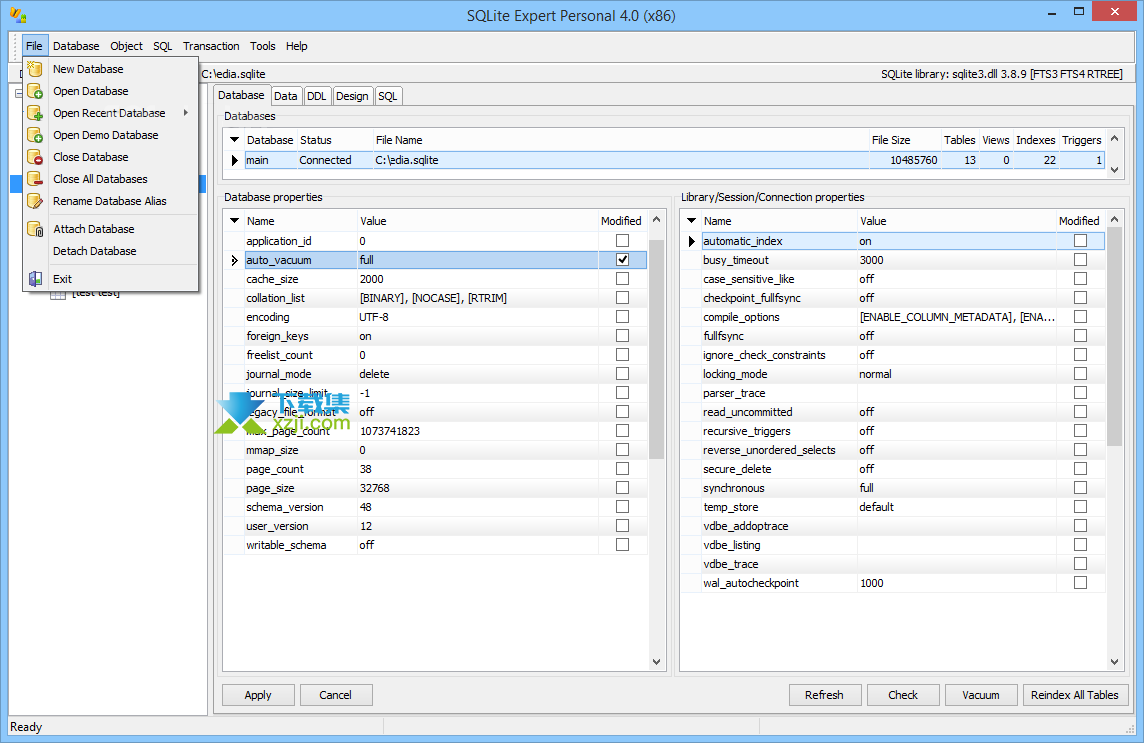Switch to the SQL tab
The height and width of the screenshot is (743, 1144).
click(x=387, y=96)
